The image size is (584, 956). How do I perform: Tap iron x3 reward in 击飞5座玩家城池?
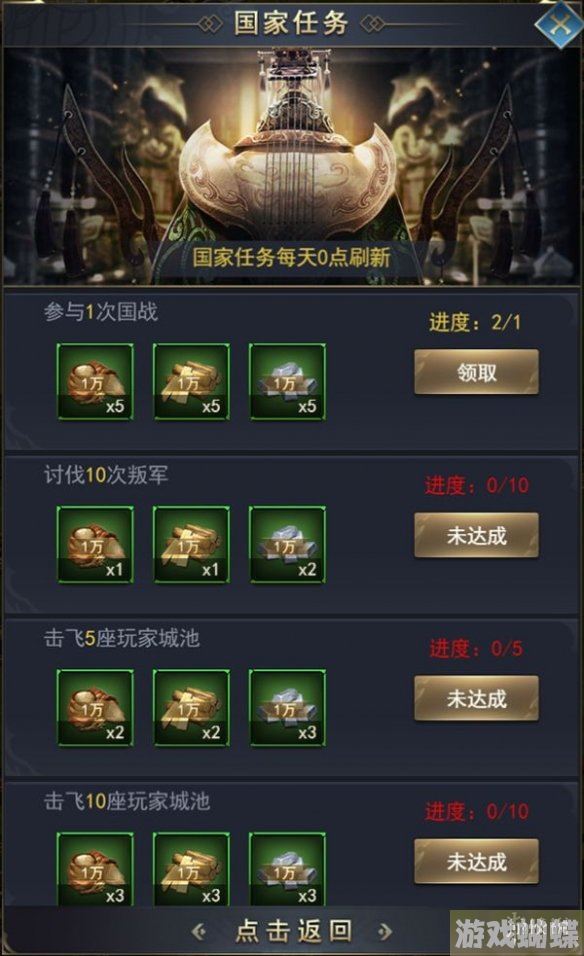point(287,708)
